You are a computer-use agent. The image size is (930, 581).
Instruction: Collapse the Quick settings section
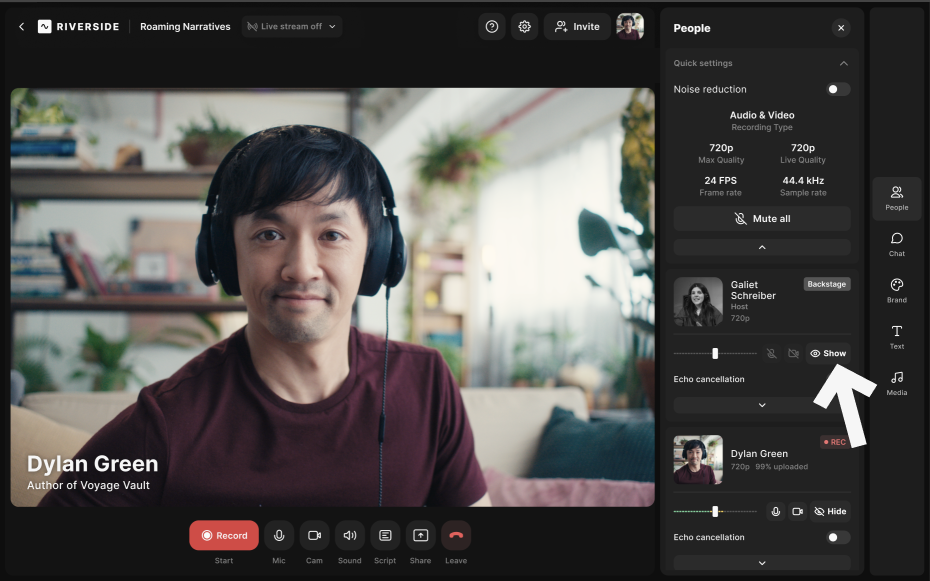(x=843, y=63)
